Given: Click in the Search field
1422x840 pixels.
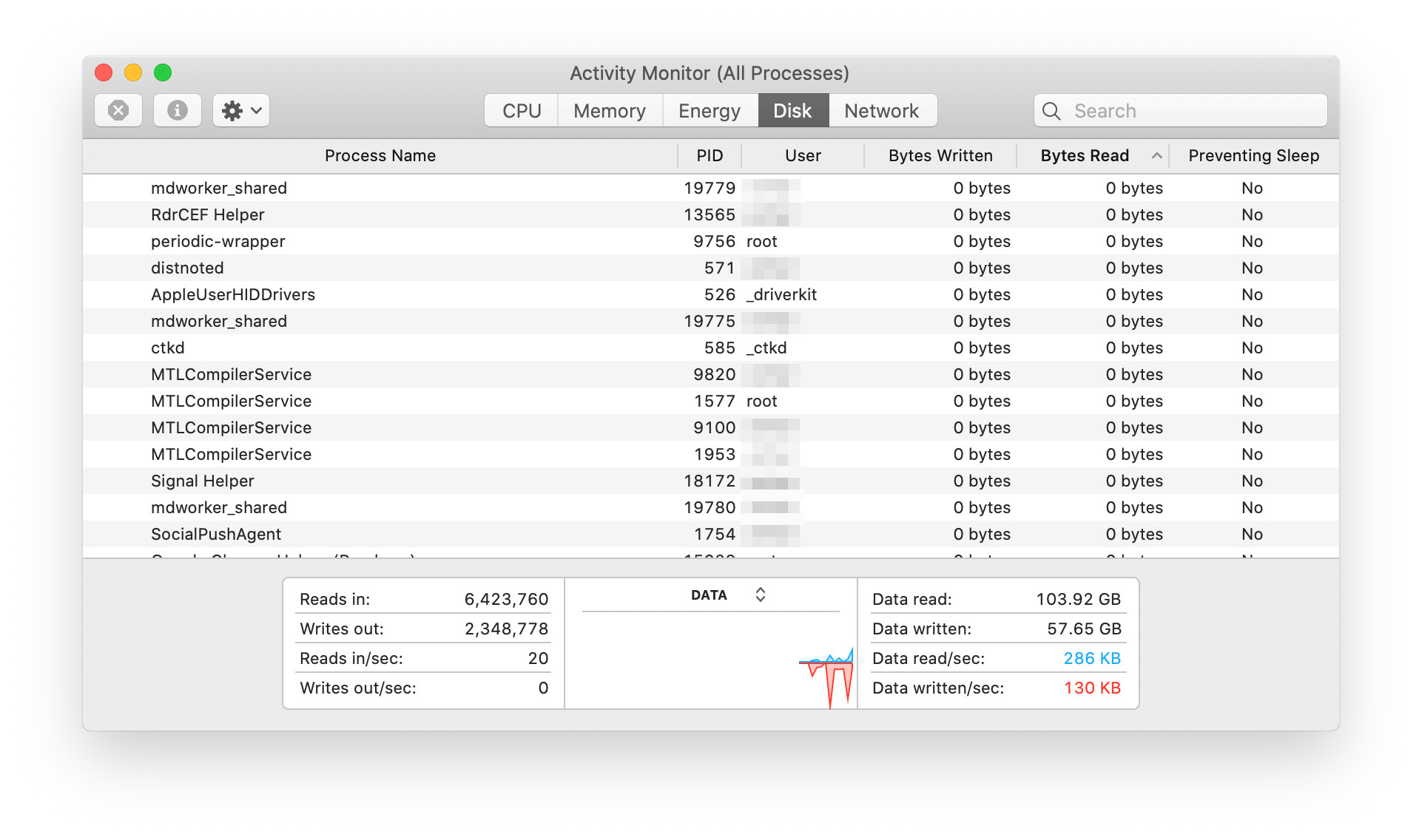Looking at the screenshot, I should [1191, 111].
